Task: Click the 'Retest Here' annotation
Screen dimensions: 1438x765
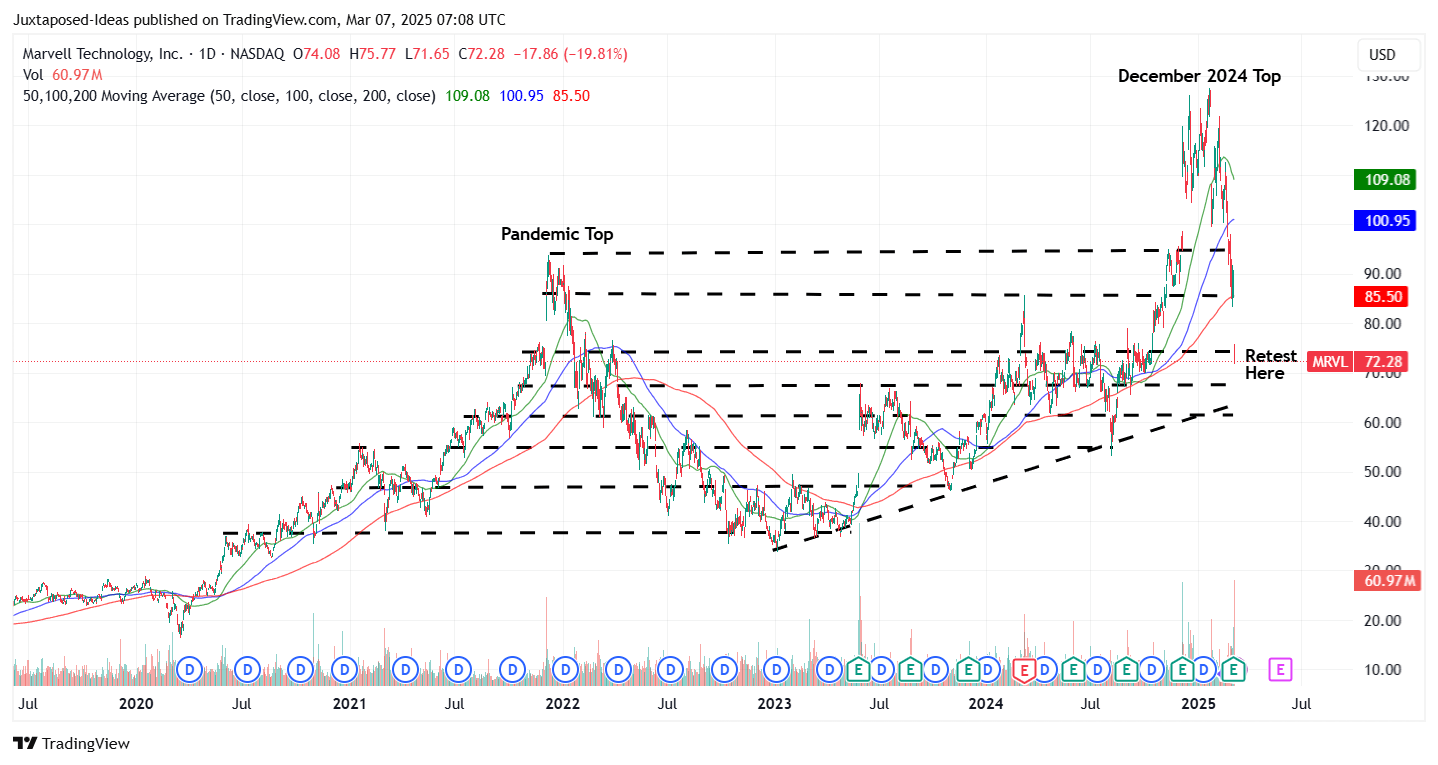Action: (1270, 364)
